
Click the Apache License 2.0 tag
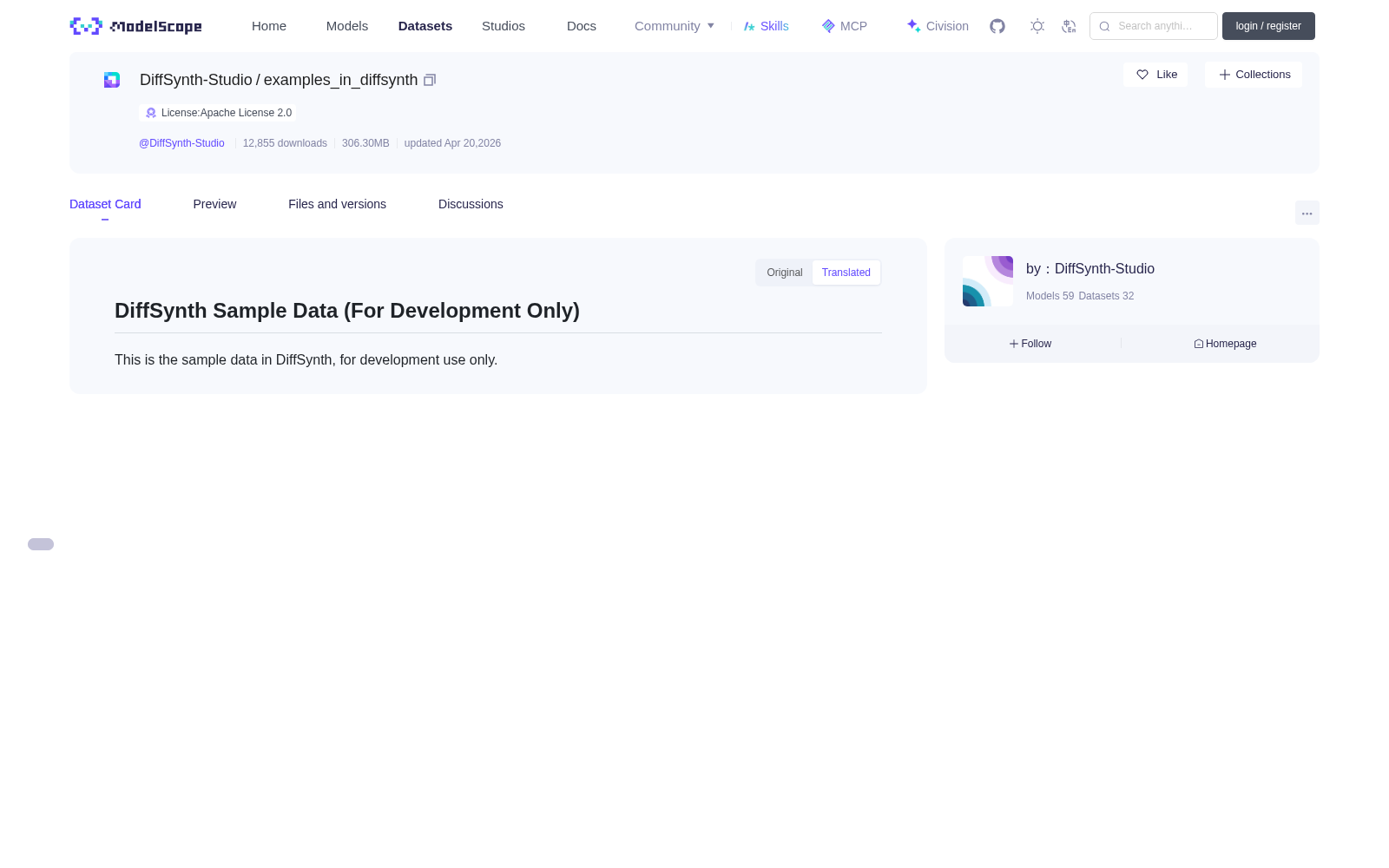pos(217,113)
